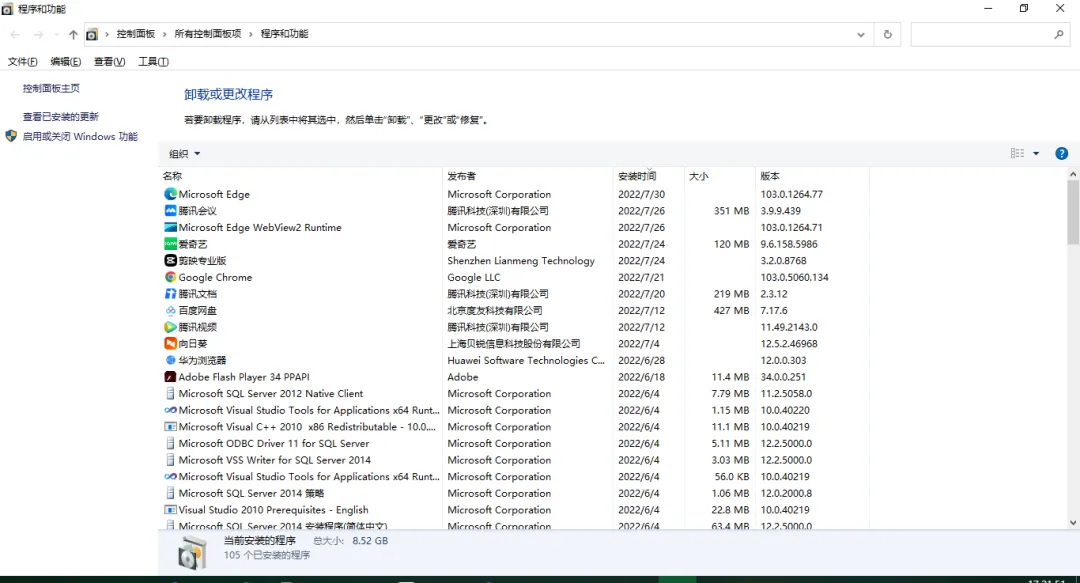The image size is (1080, 583).
Task: Click the search box at top right
Action: tap(990, 33)
